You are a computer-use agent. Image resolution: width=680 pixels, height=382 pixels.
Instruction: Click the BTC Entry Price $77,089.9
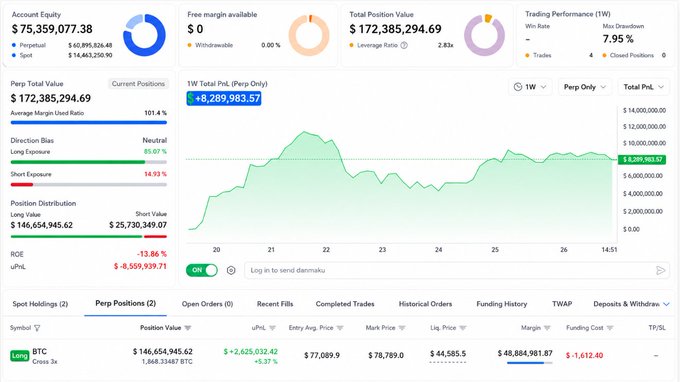(322, 356)
